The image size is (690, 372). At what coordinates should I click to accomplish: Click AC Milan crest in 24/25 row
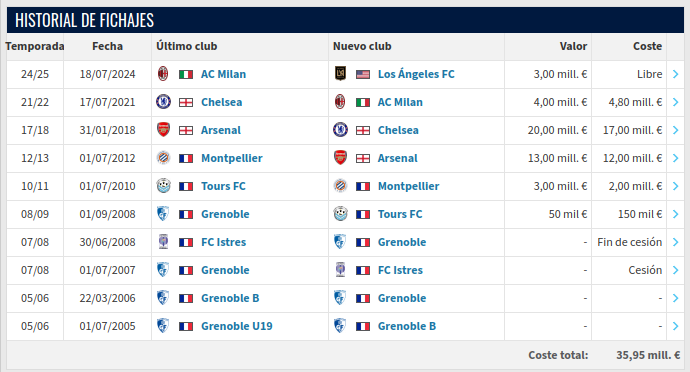(x=163, y=74)
